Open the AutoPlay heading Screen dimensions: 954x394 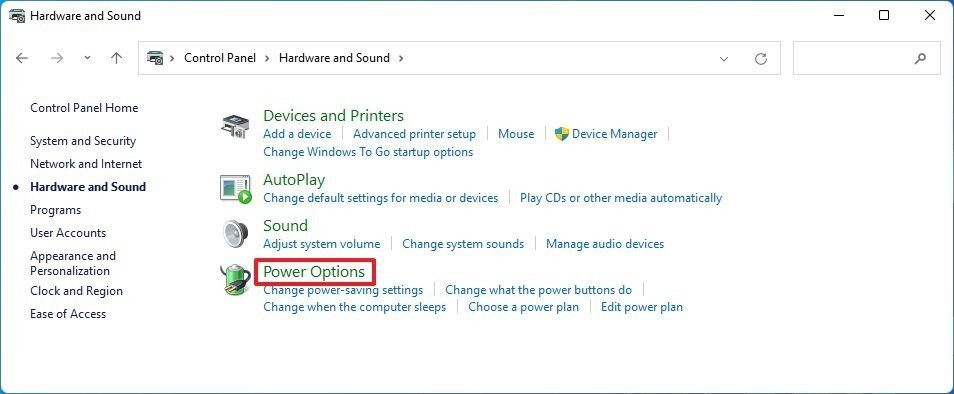[x=294, y=180]
